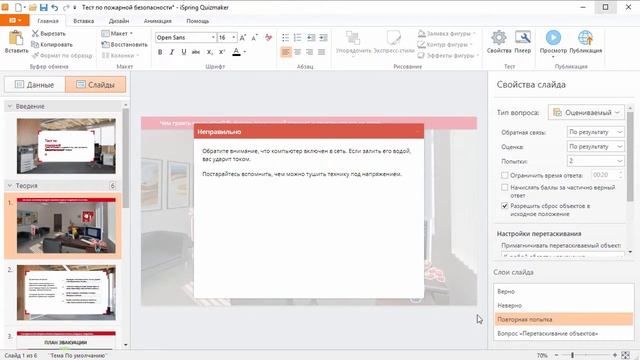Fit slide to window icon in status bar
Image resolution: width=640 pixels, height=360 pixels.
tap(626, 356)
